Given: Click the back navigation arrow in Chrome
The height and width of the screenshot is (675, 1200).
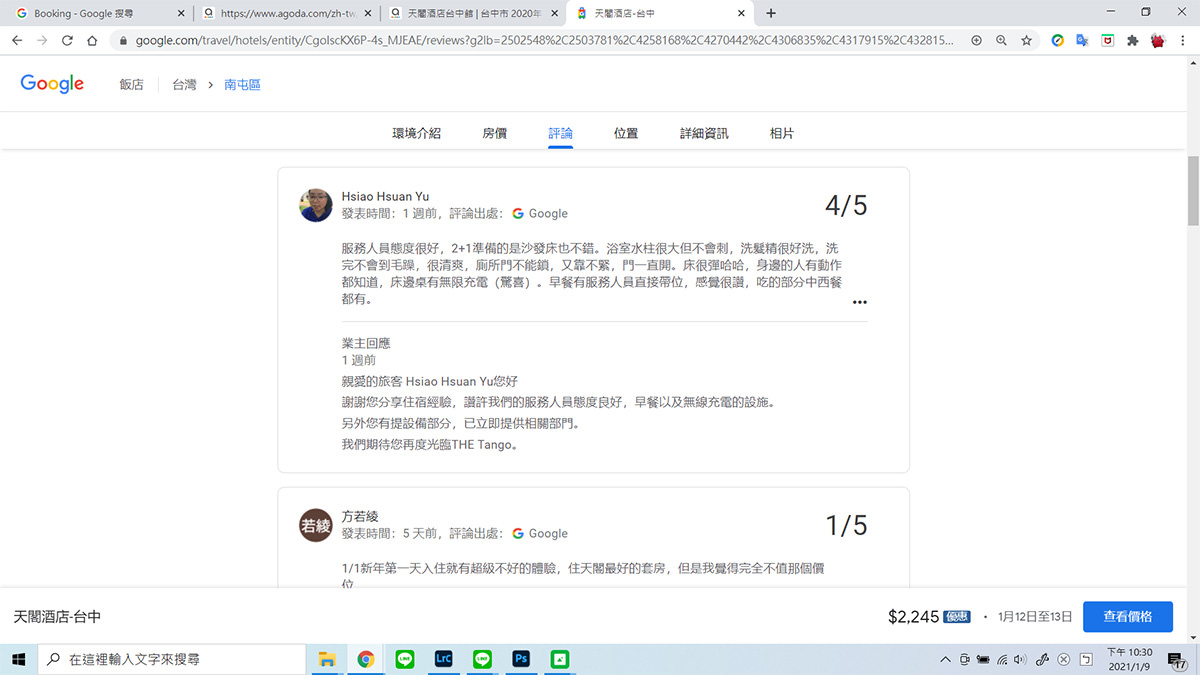Looking at the screenshot, I should (x=17, y=41).
